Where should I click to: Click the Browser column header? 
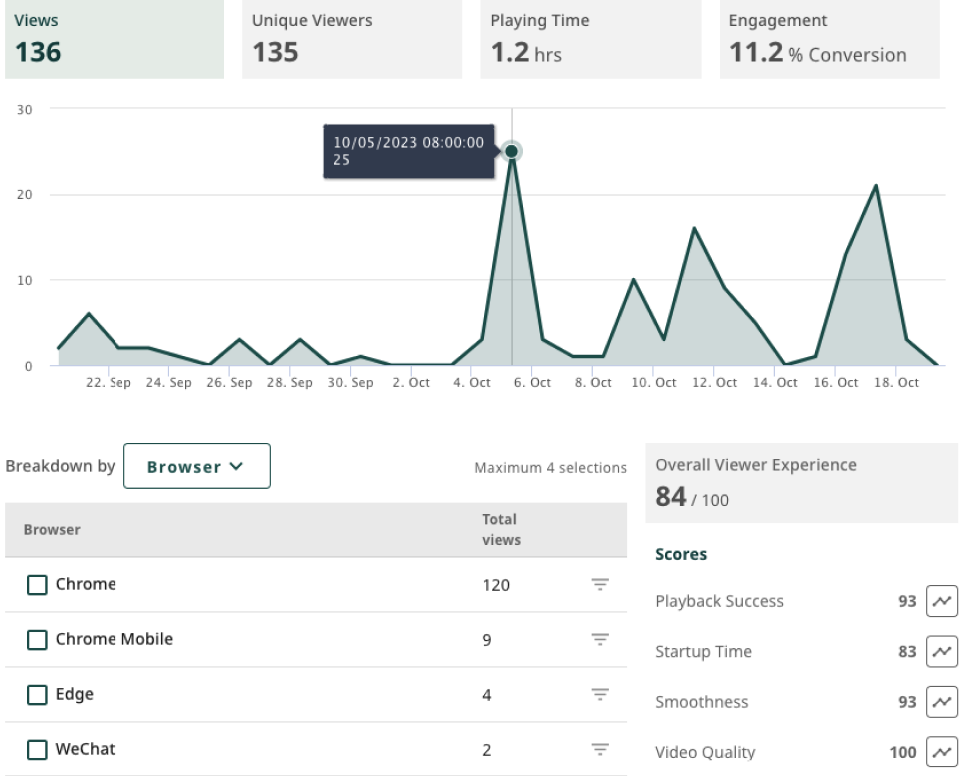pyautogui.click(x=52, y=530)
